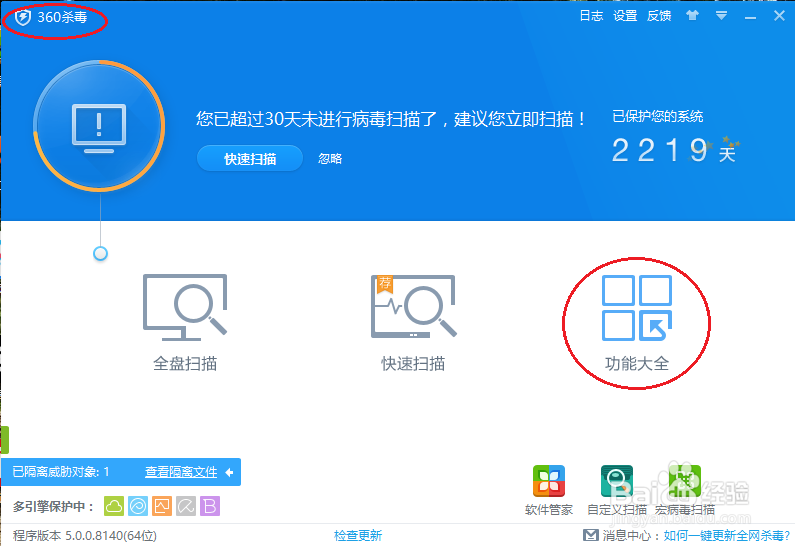Open 软件管家 software manager

[549, 490]
